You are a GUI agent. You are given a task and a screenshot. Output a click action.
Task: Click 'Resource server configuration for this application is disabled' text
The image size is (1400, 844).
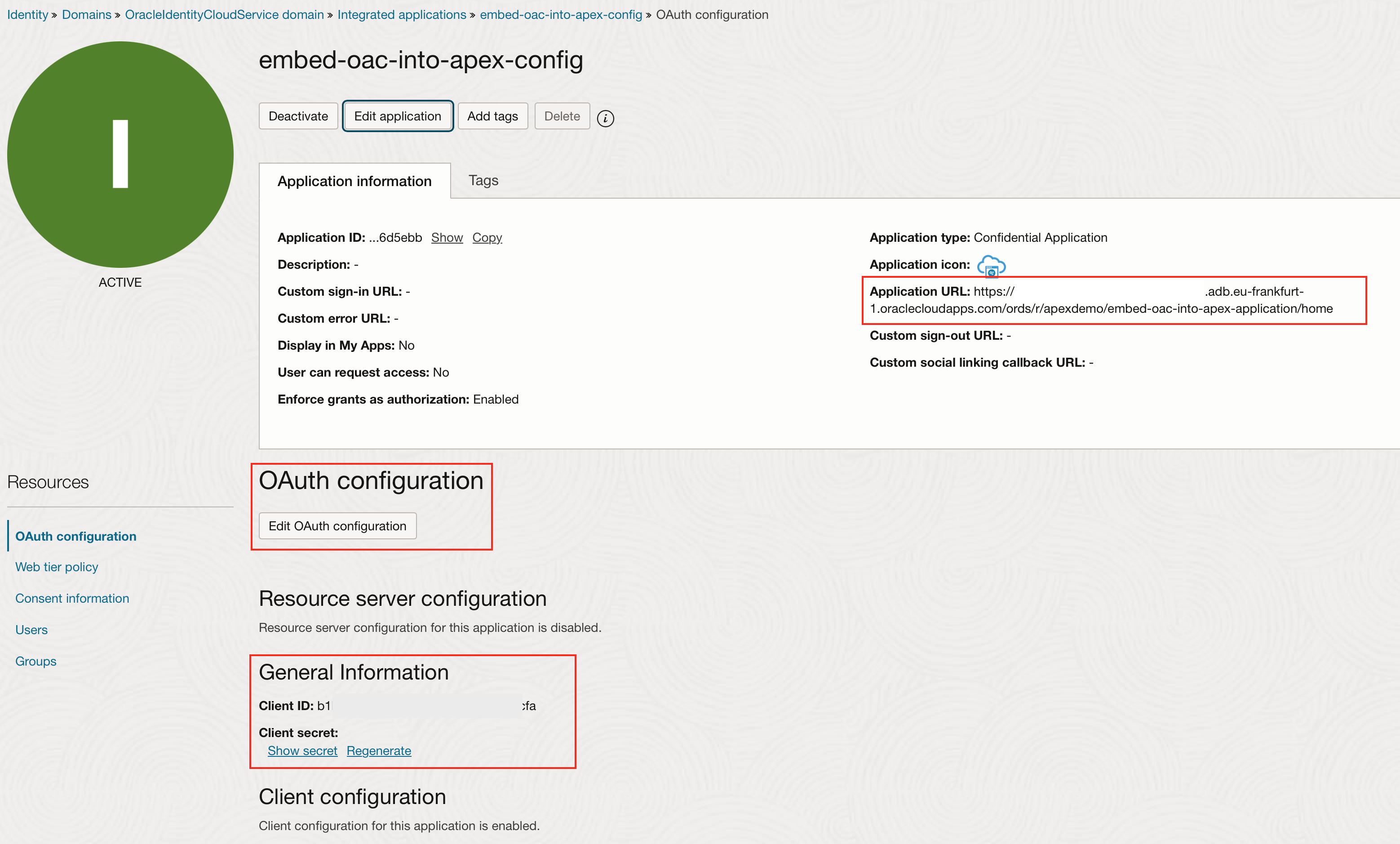430,627
